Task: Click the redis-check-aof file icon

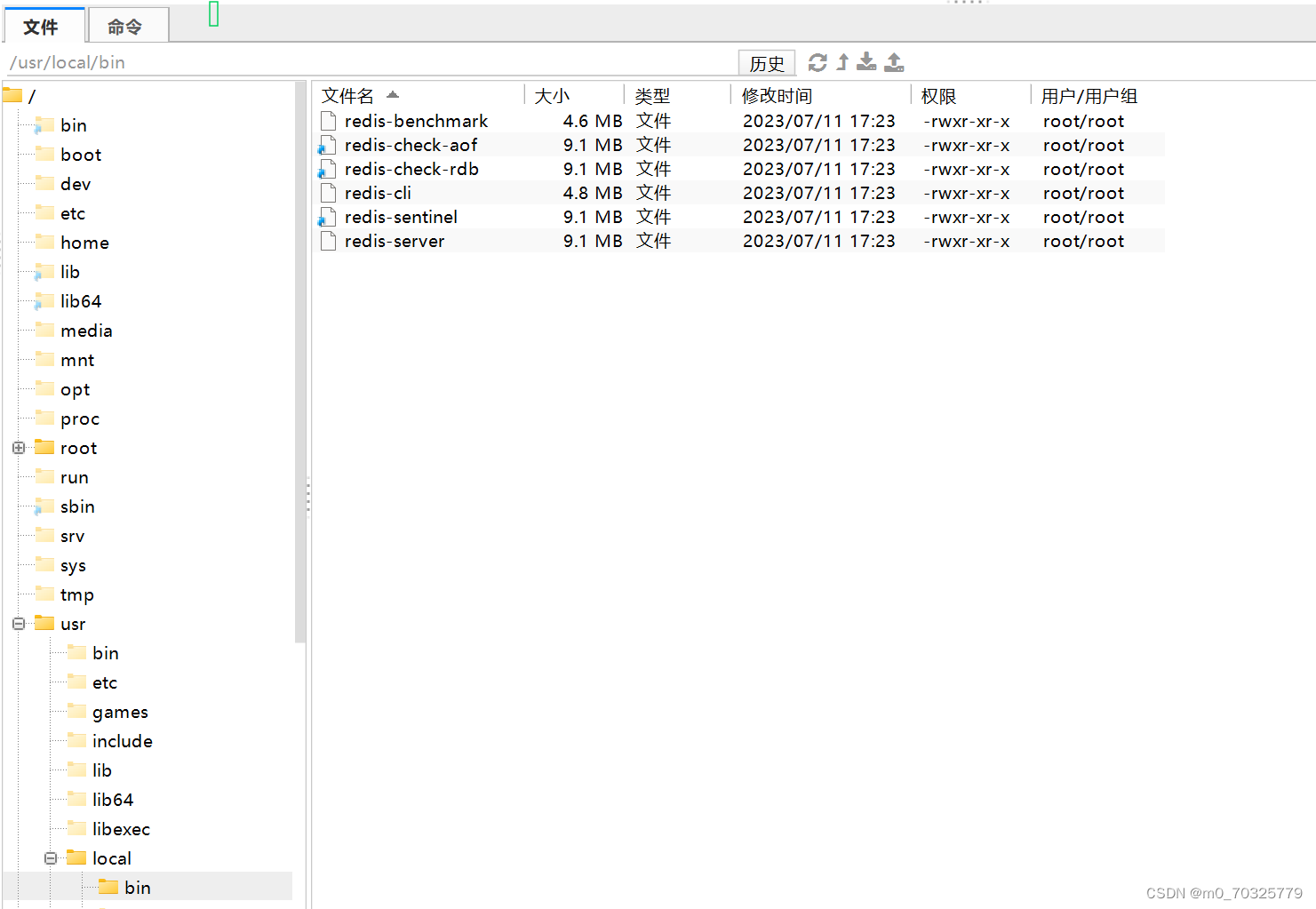Action: coord(327,145)
